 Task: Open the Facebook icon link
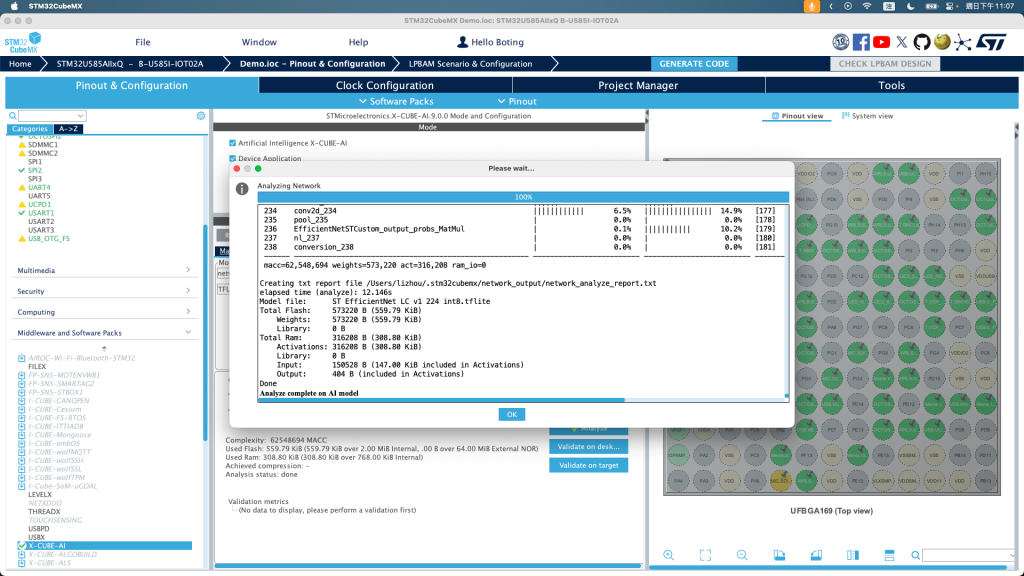861,42
